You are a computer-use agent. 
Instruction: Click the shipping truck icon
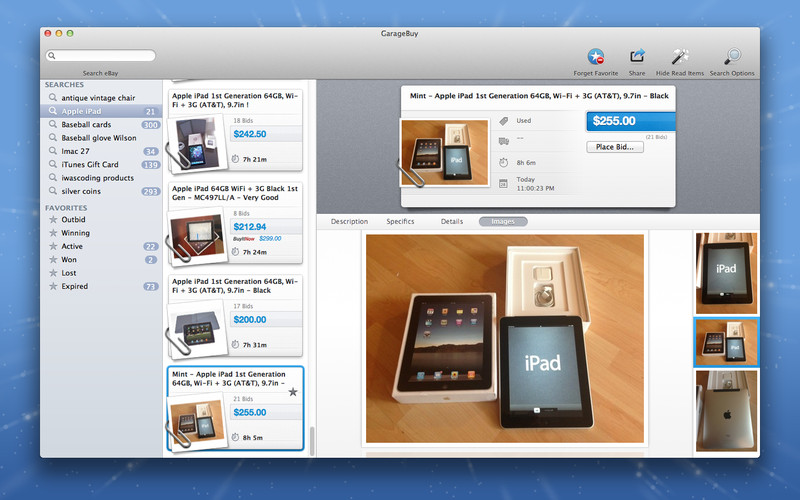pyautogui.click(x=504, y=141)
